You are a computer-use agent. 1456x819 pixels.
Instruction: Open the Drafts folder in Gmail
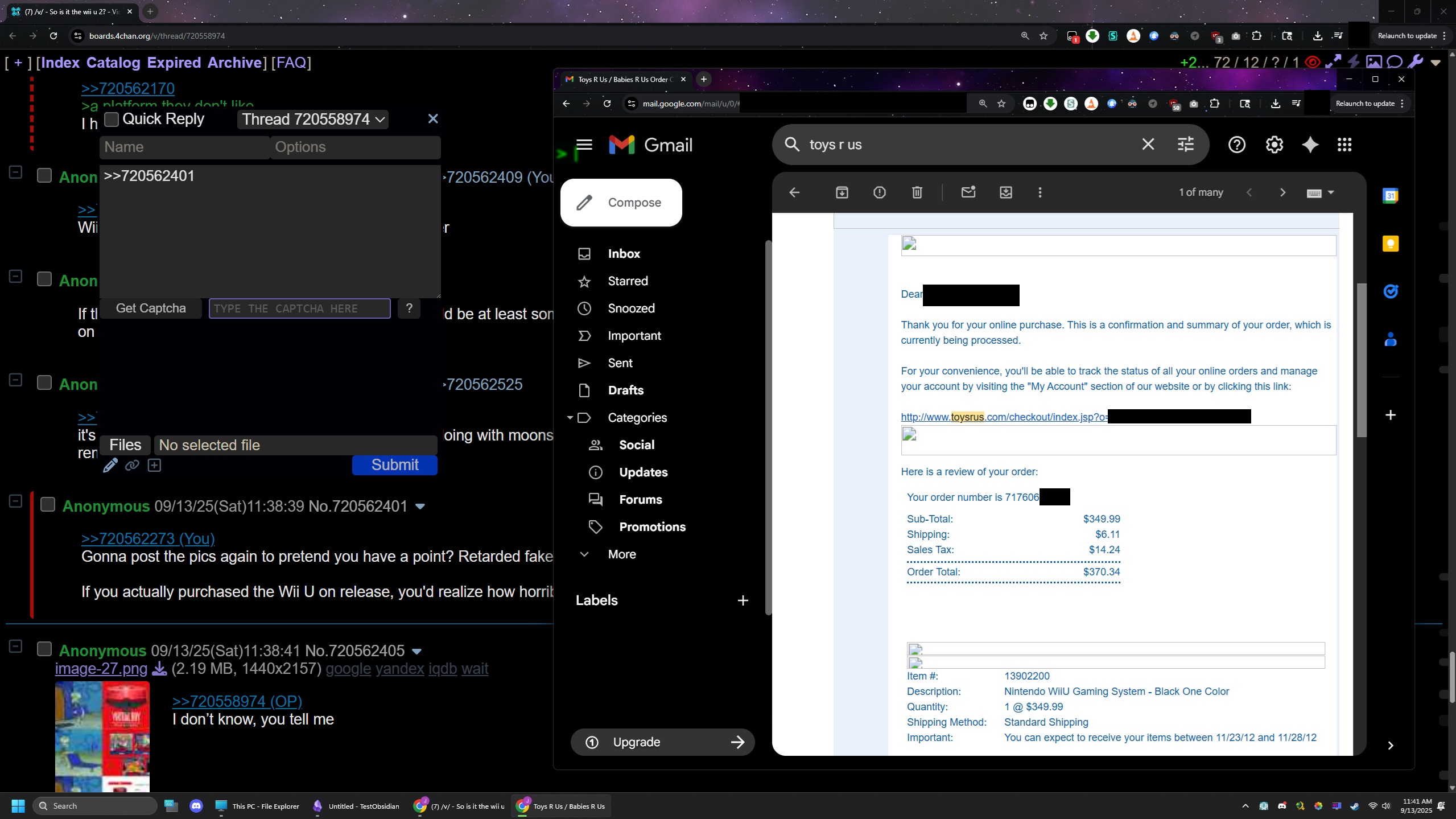(625, 390)
